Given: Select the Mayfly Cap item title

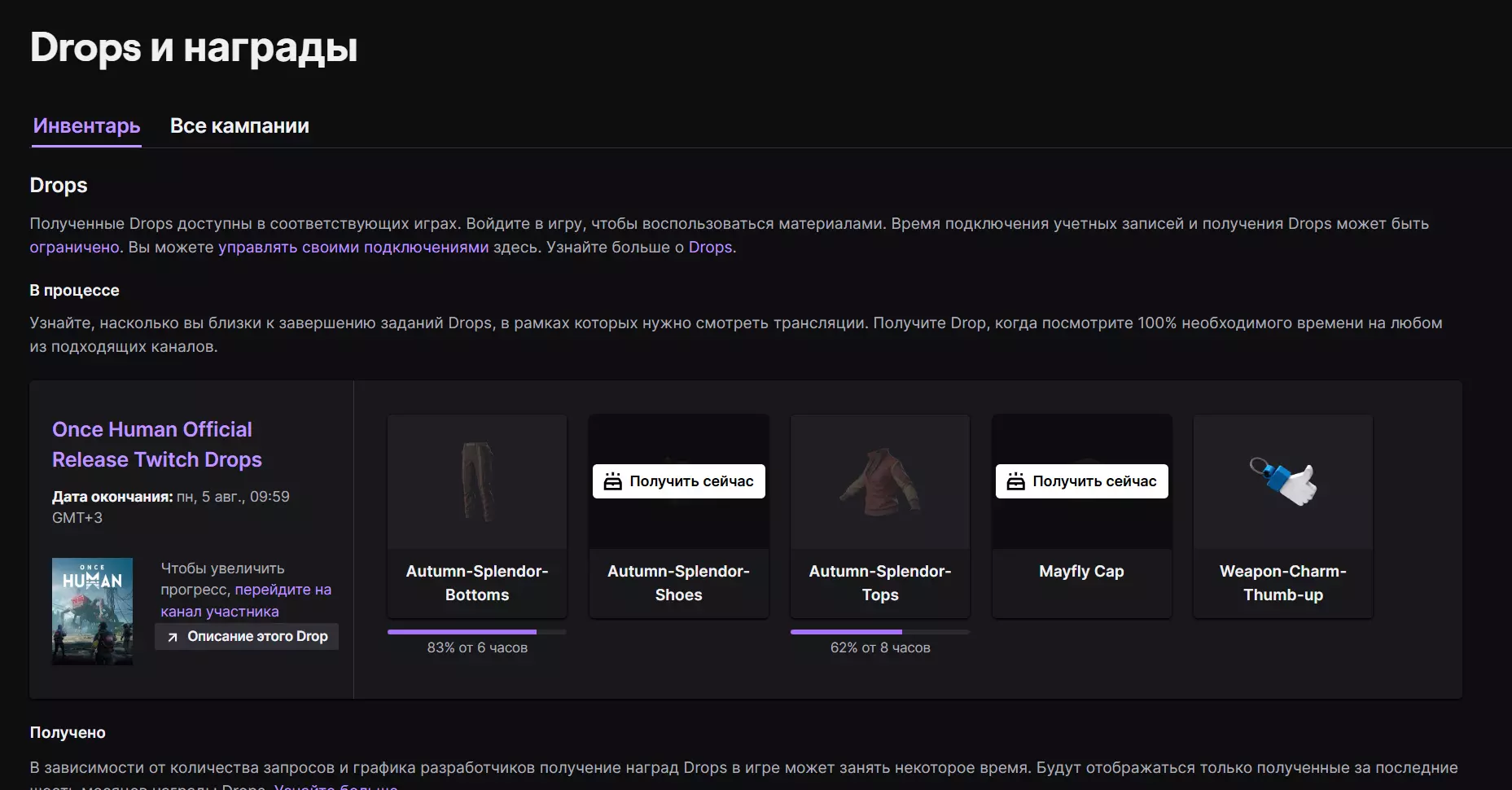Looking at the screenshot, I should tap(1081, 572).
